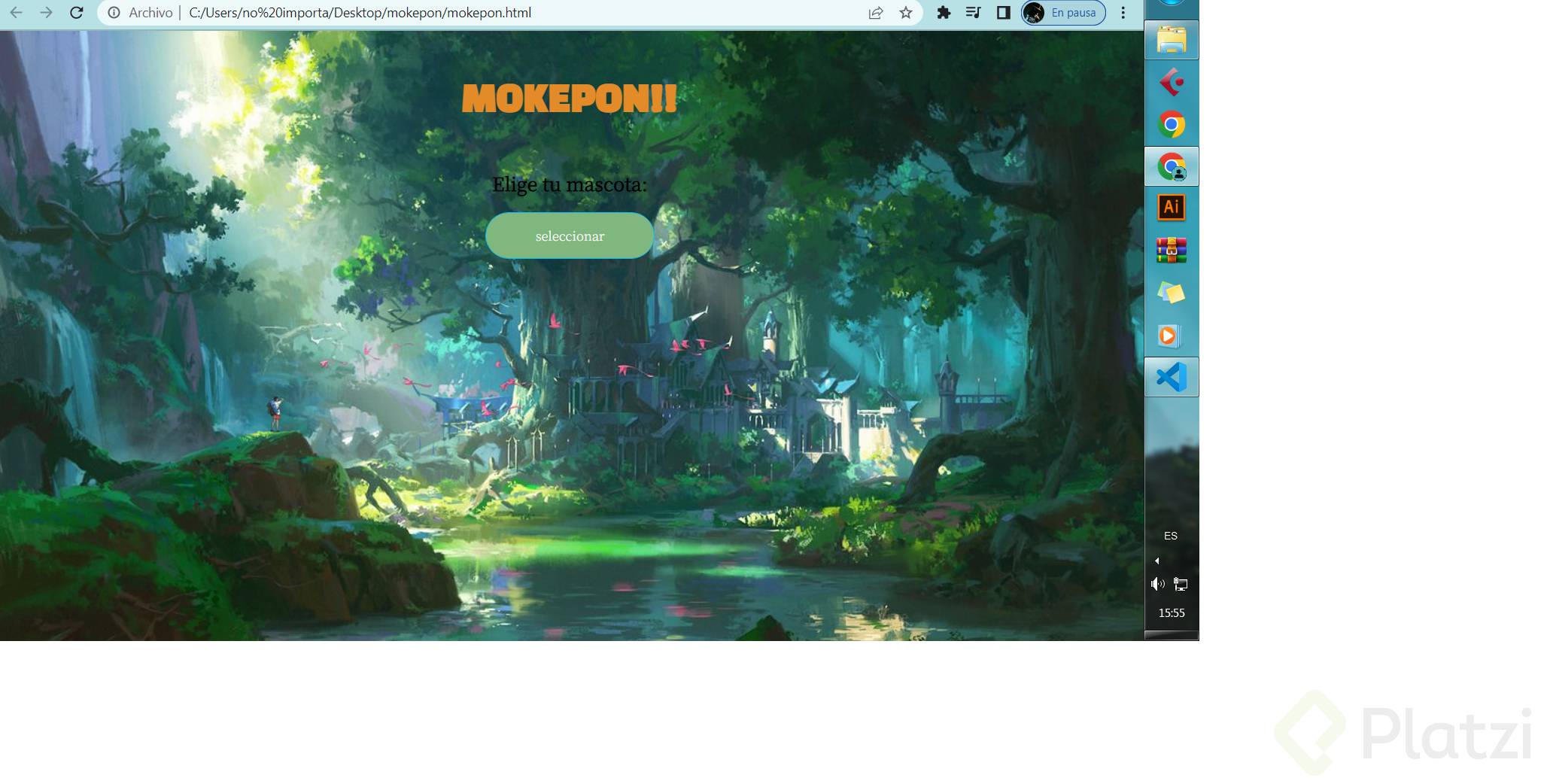Click the MOKEPON!! title
Viewport: 1547px width, 784px height.
pyautogui.click(x=570, y=99)
